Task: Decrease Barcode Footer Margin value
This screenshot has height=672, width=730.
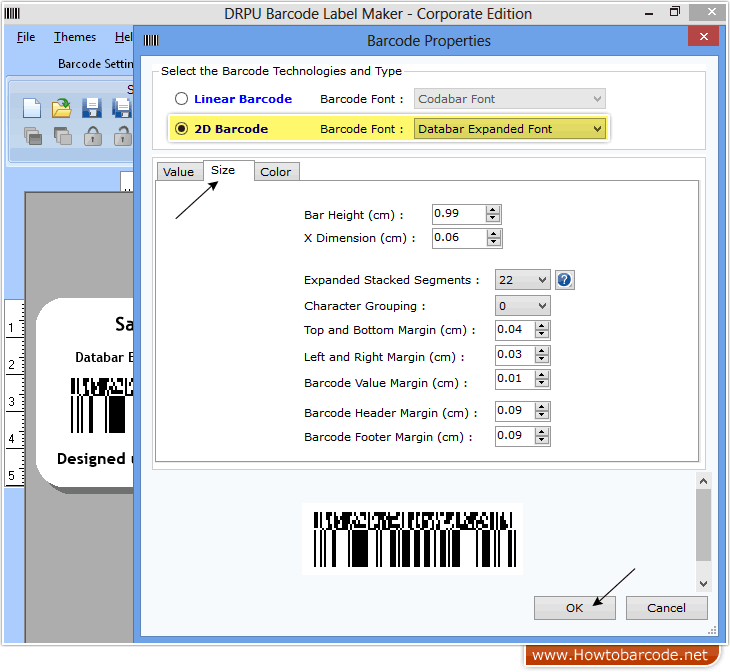Action: tap(541, 440)
